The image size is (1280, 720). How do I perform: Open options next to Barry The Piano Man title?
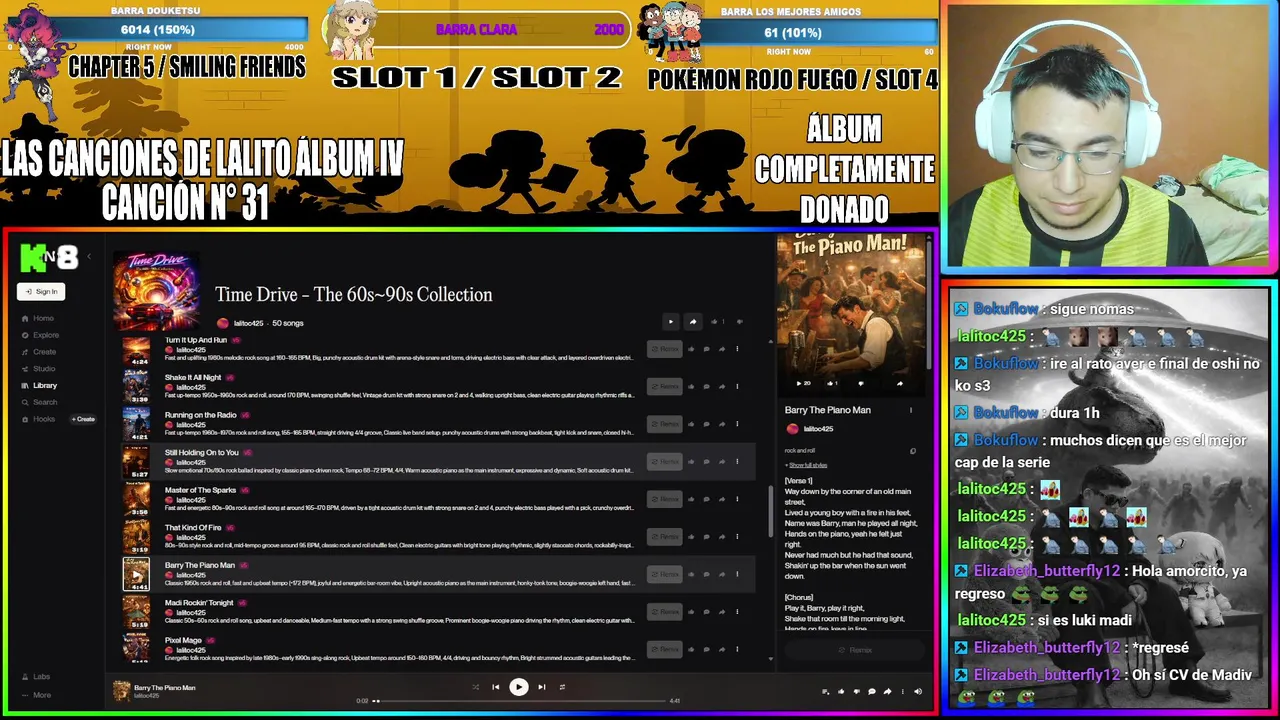[911, 410]
